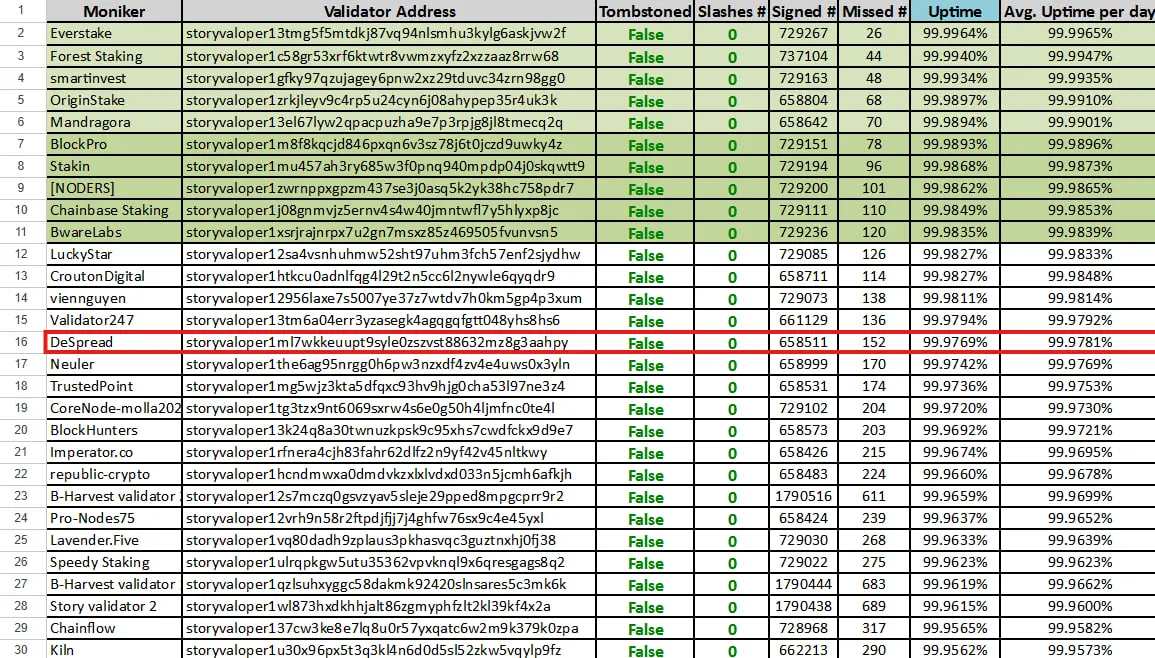Screen dimensions: 1155x658
Task: Click the Pro-Nodes75 cell
Action: (x=113, y=518)
